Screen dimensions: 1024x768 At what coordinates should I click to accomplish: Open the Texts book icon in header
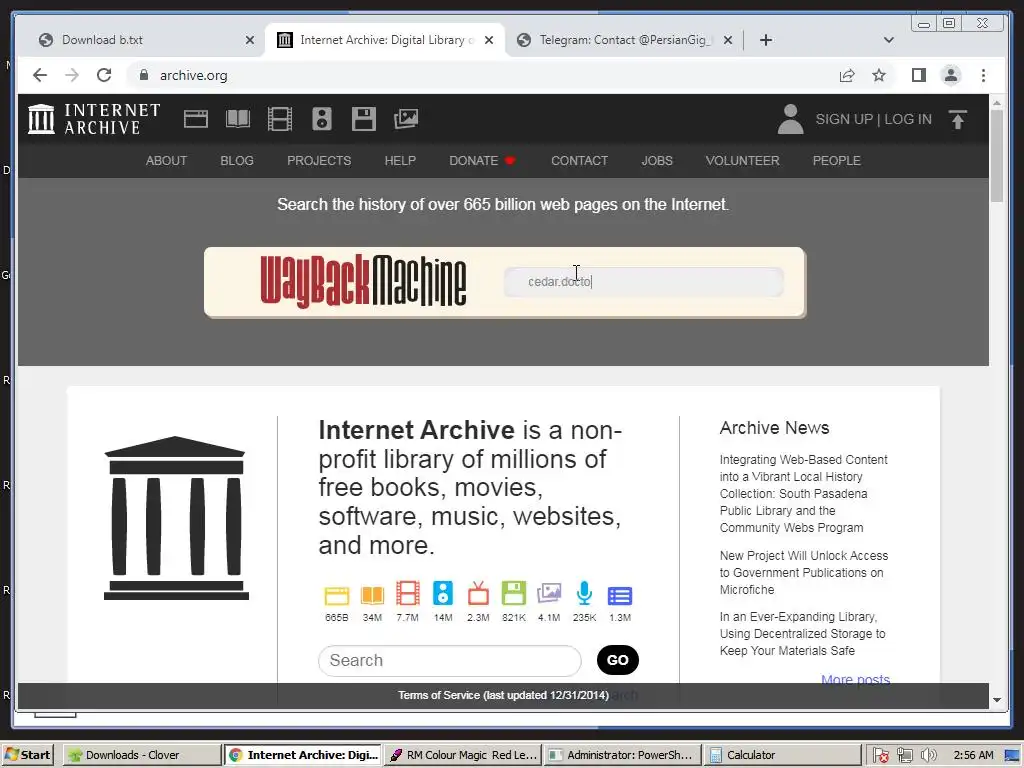(x=238, y=119)
